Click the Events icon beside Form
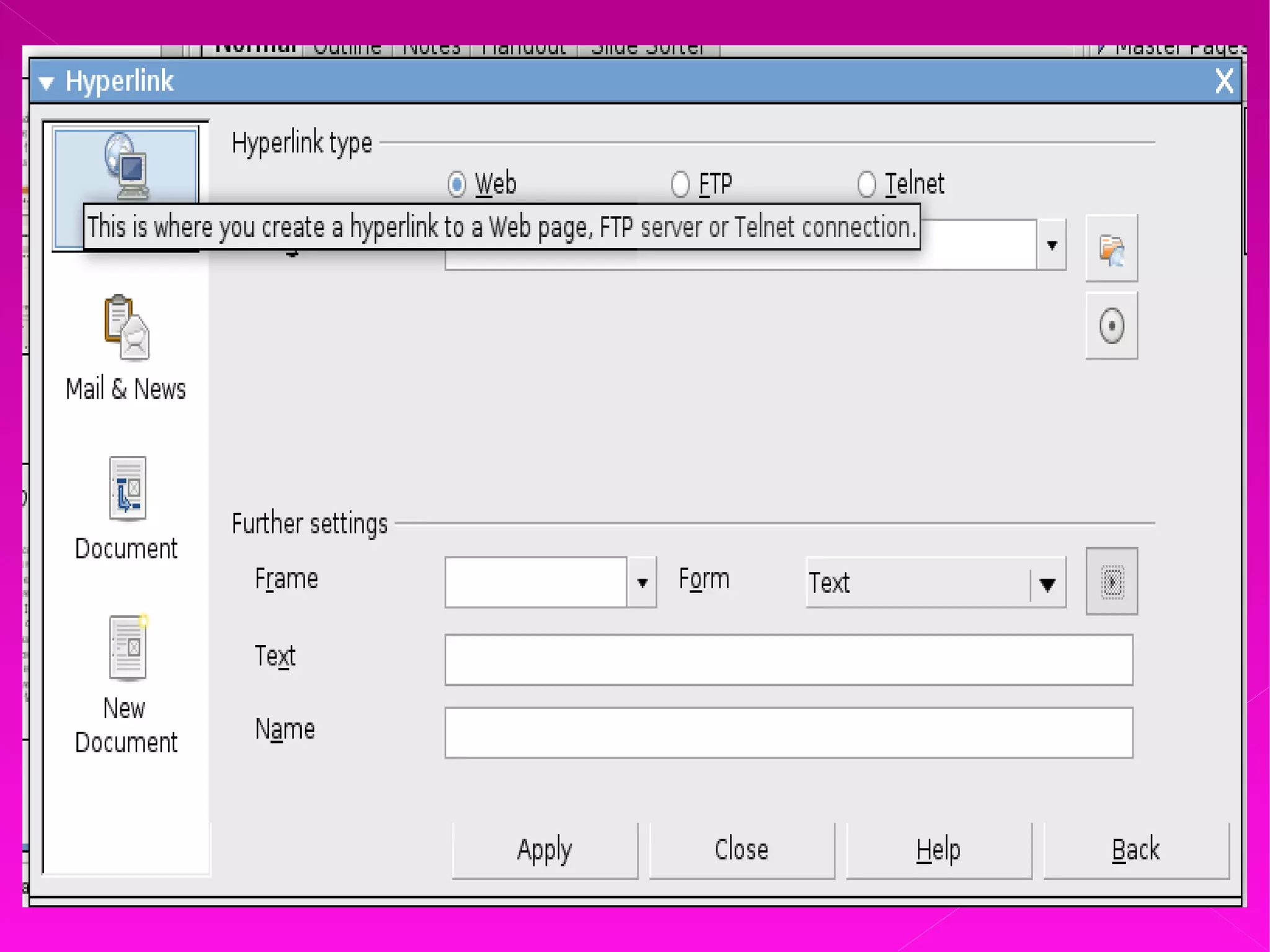Viewport: 1270px width, 952px height. coord(1111,581)
